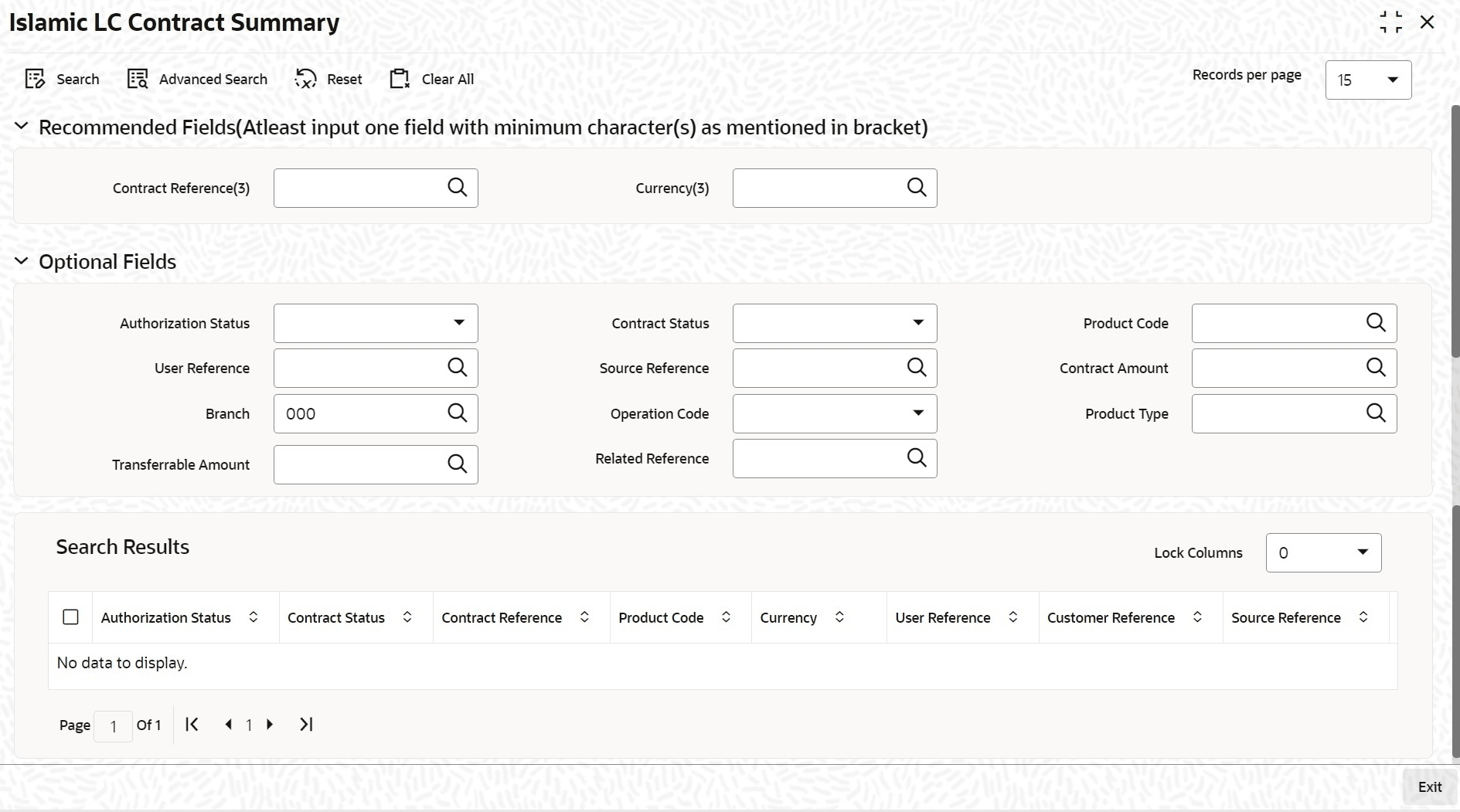Collapse the Recommended Fields section
1460x812 pixels.
coord(22,127)
